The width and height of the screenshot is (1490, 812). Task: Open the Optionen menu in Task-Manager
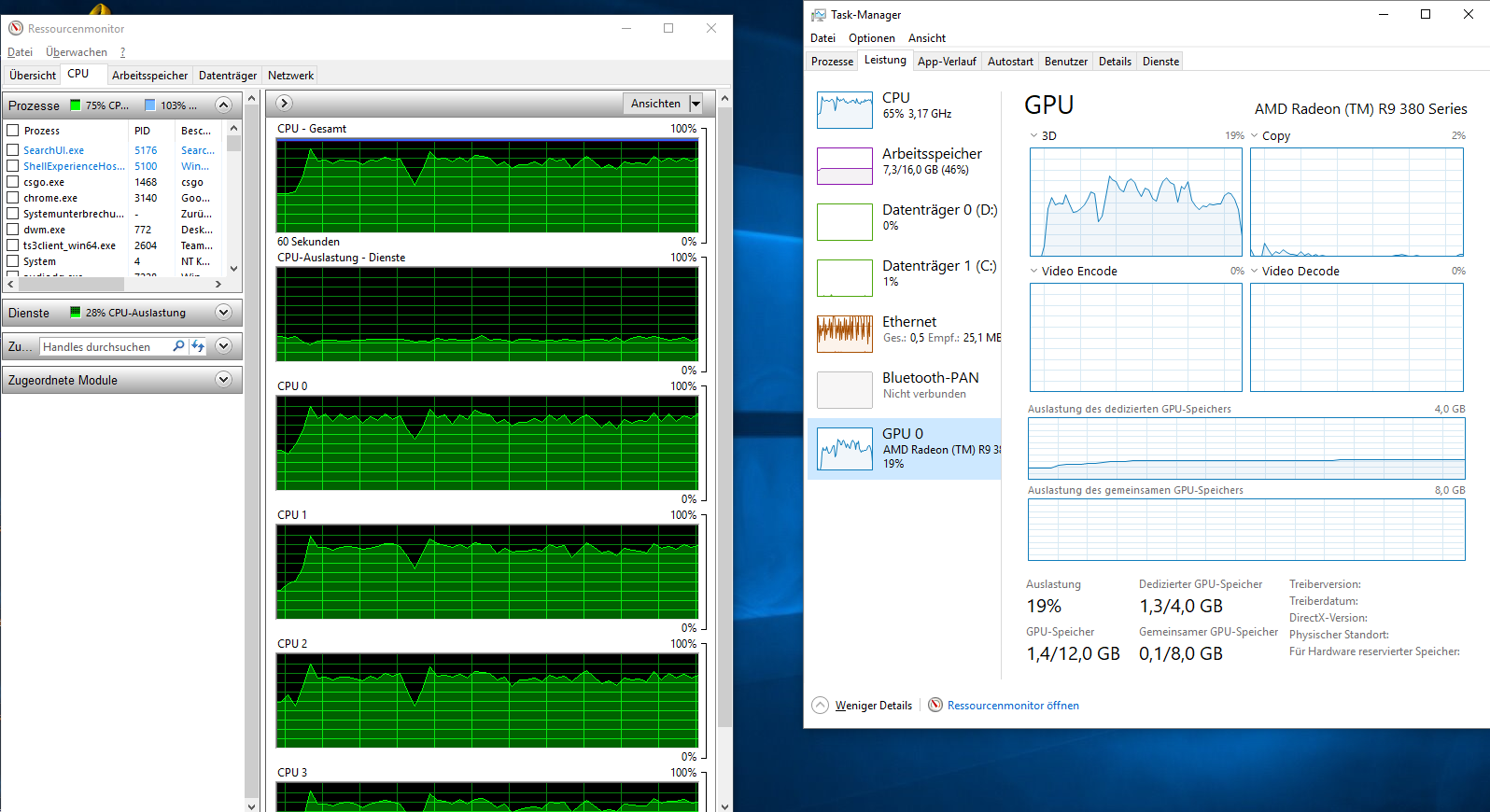[871, 38]
